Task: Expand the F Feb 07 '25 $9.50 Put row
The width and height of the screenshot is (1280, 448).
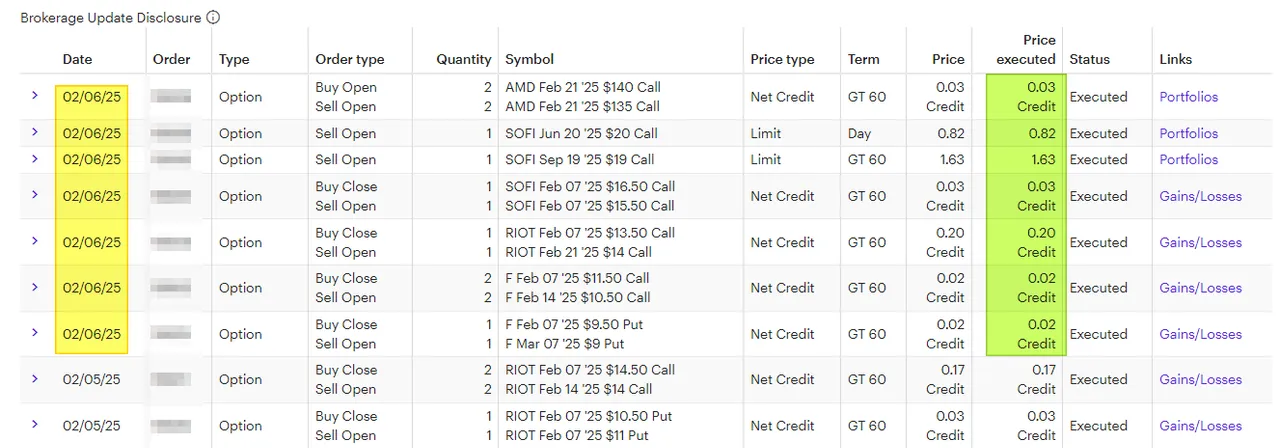Action: pos(35,333)
